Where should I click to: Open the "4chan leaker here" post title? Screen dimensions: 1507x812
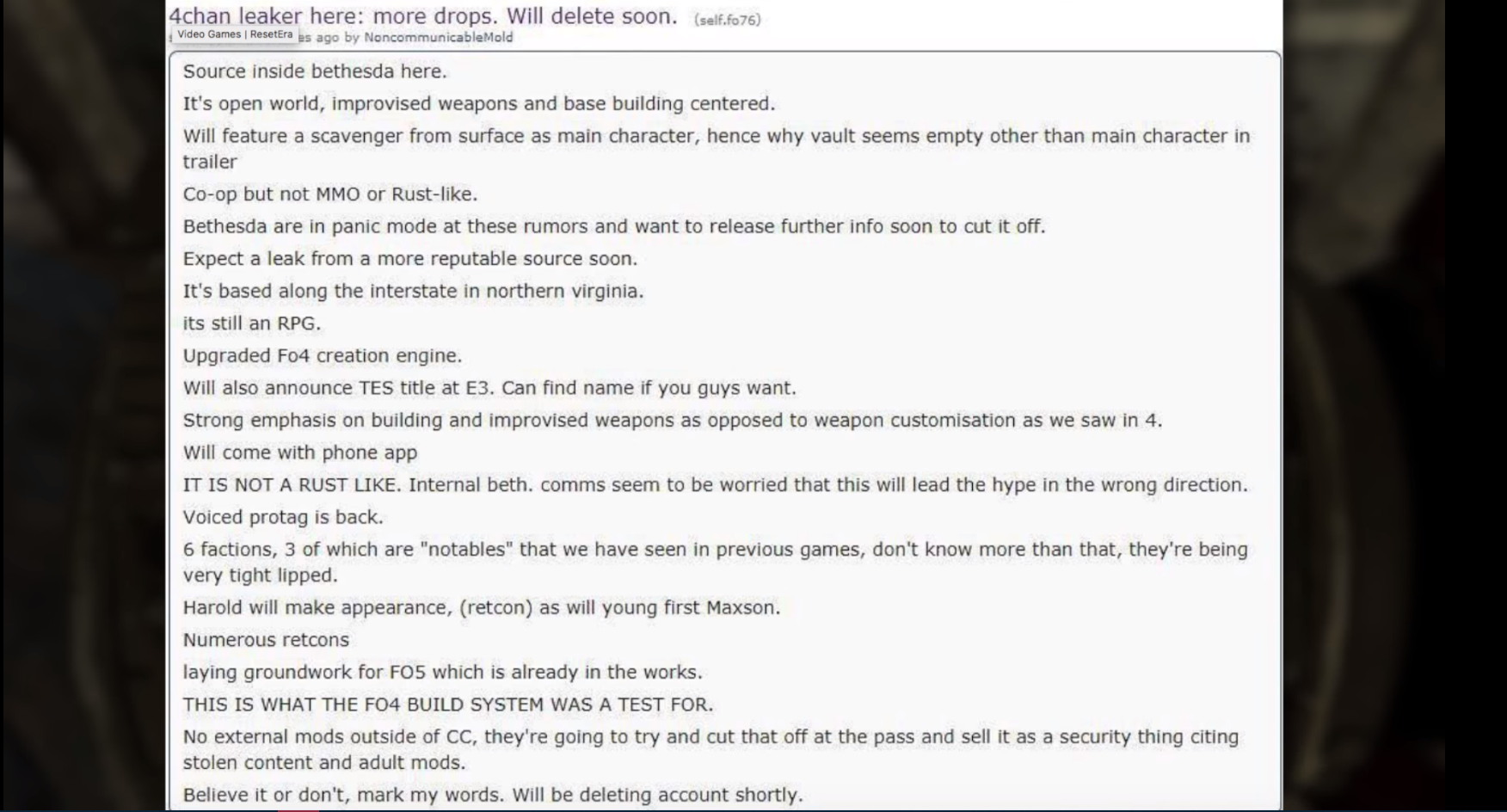pos(422,15)
